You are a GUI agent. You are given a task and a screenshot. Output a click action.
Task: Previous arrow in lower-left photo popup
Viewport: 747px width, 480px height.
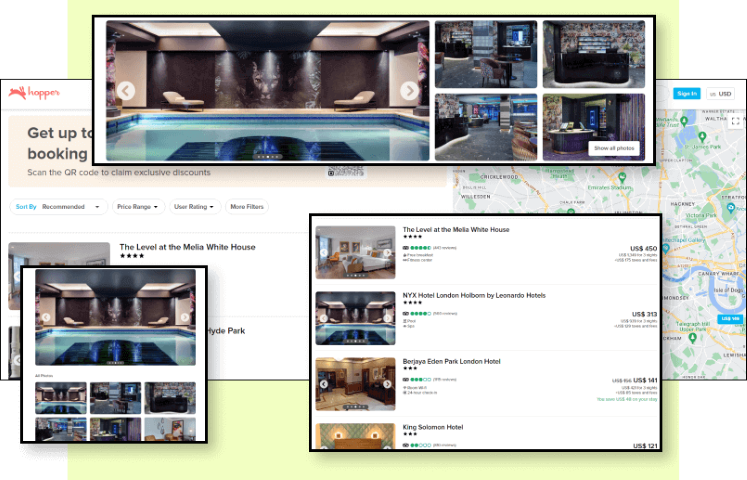tap(46, 317)
